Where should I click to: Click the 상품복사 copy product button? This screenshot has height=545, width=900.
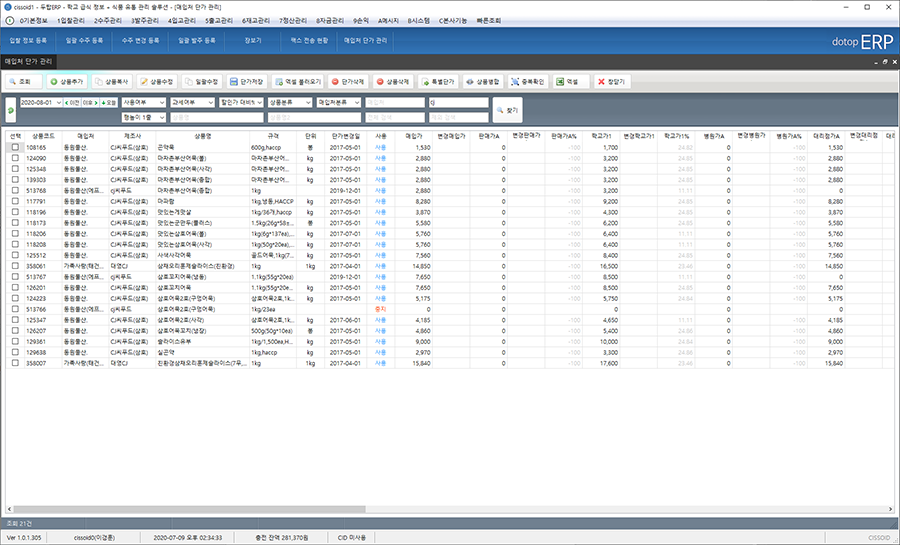(112, 81)
